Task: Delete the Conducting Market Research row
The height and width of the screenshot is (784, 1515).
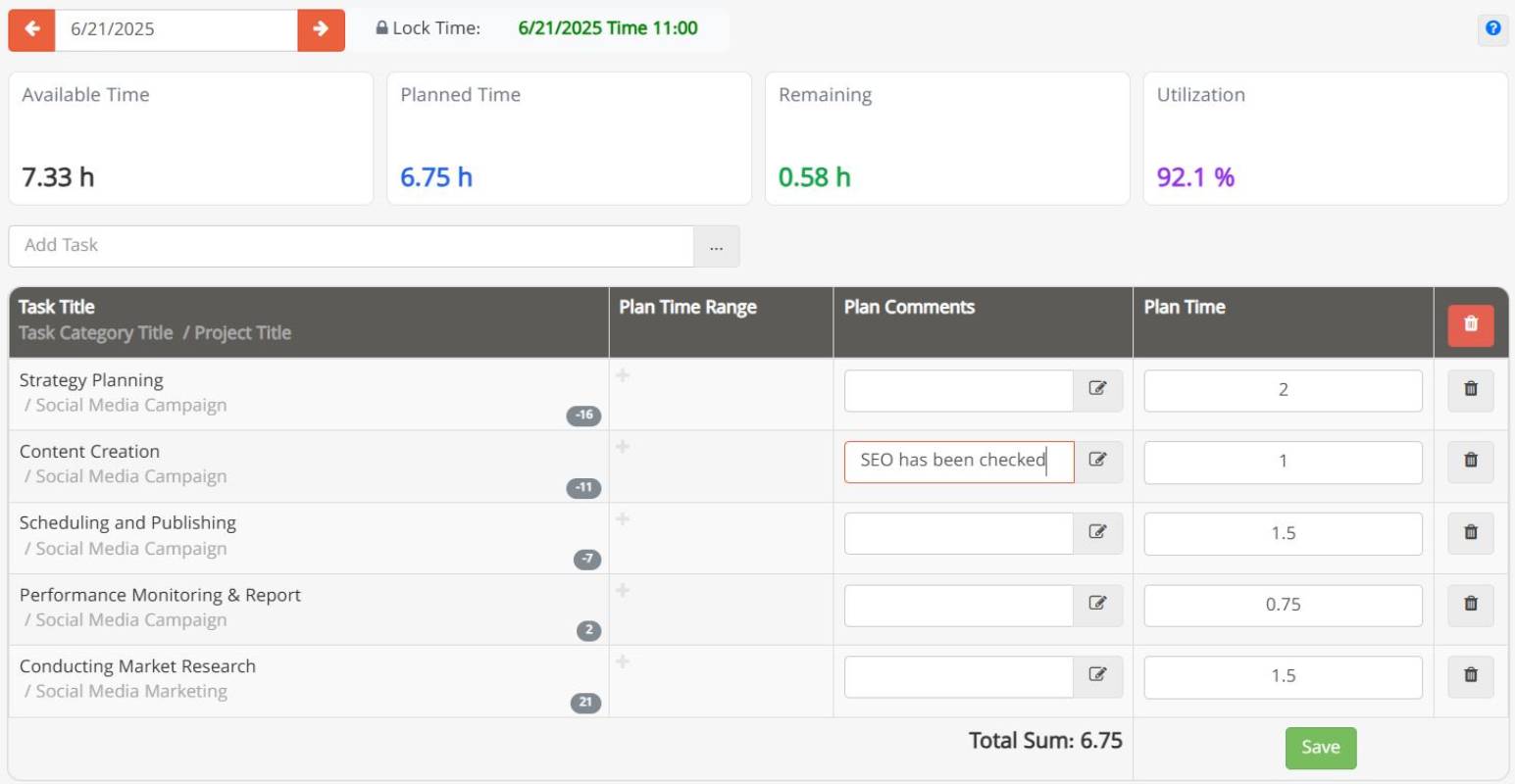Action: (x=1470, y=675)
